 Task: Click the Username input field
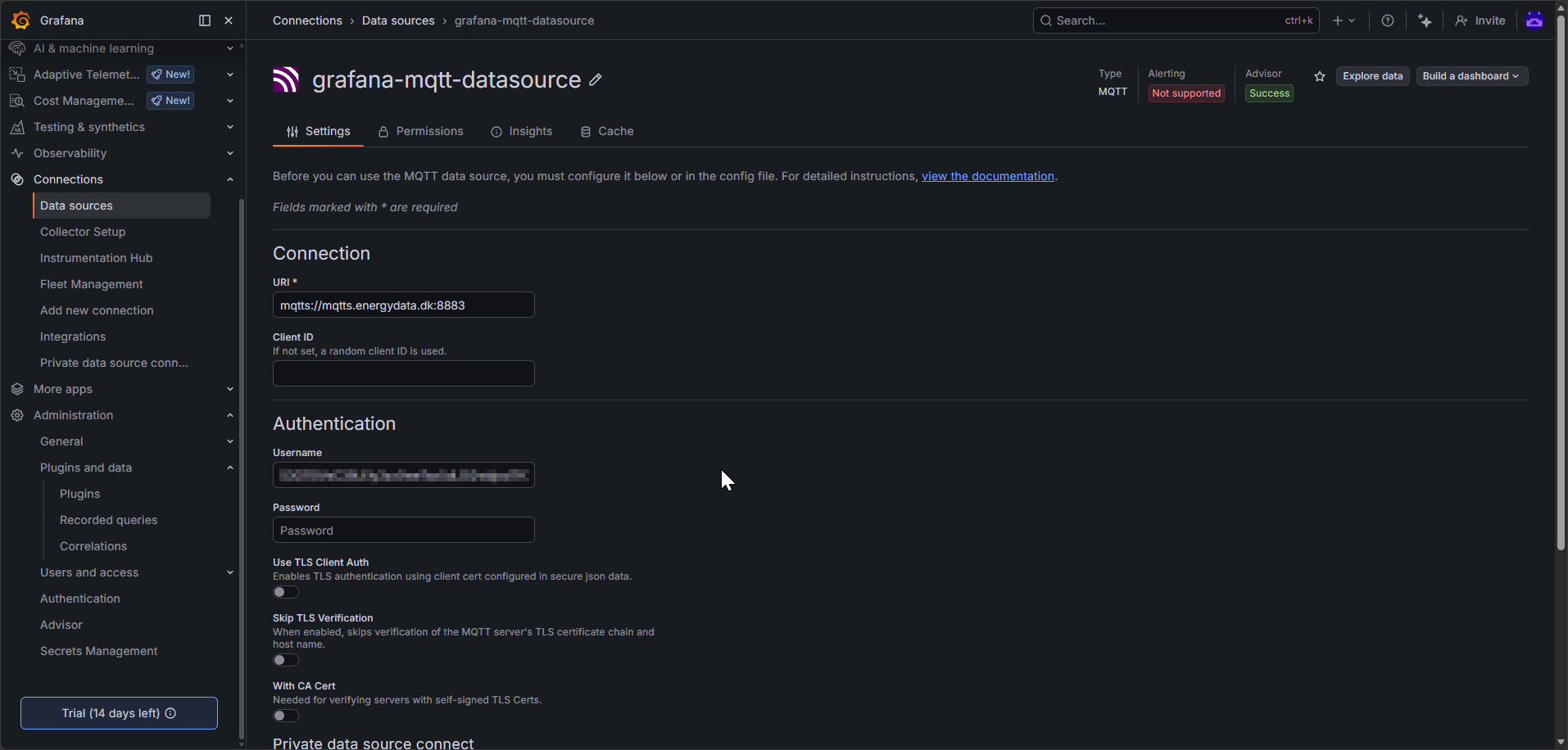pyautogui.click(x=404, y=475)
